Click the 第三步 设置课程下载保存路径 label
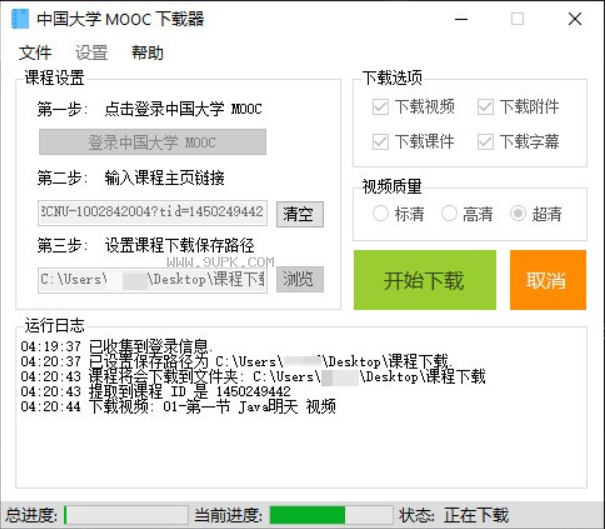This screenshot has height=529, width=606. pyautogui.click(x=146, y=245)
